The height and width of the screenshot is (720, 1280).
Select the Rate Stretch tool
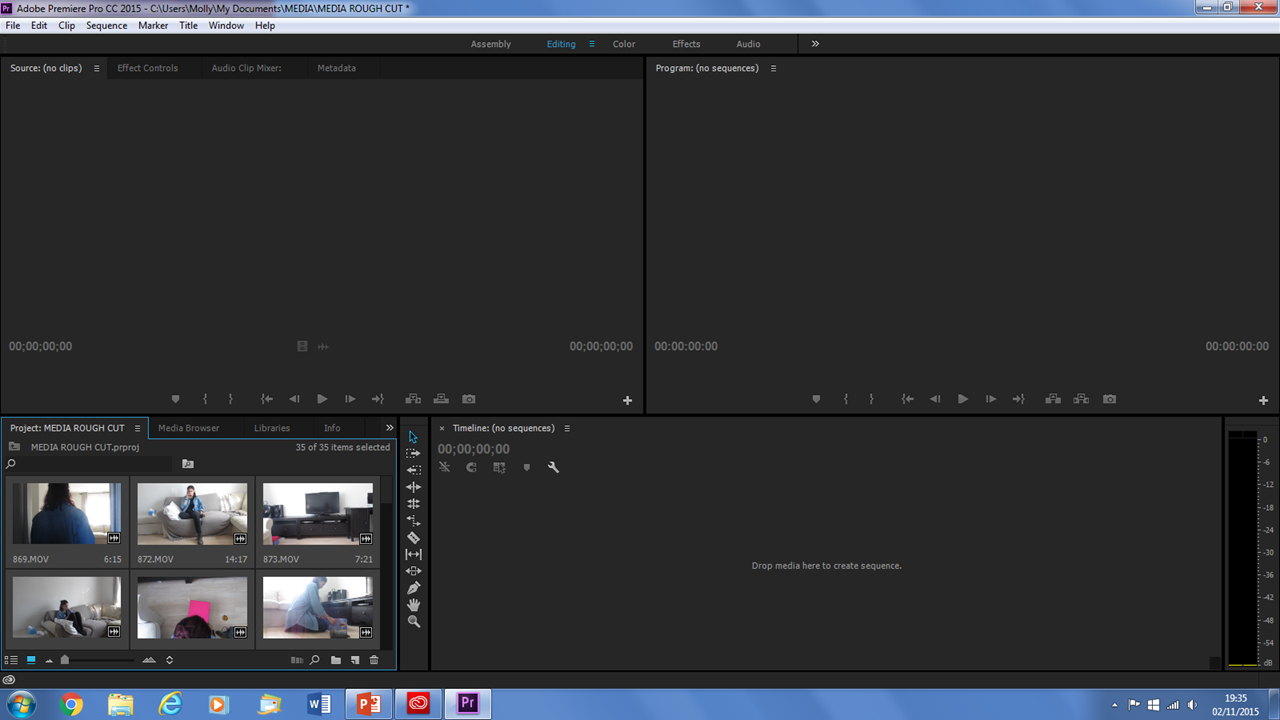tap(413, 521)
